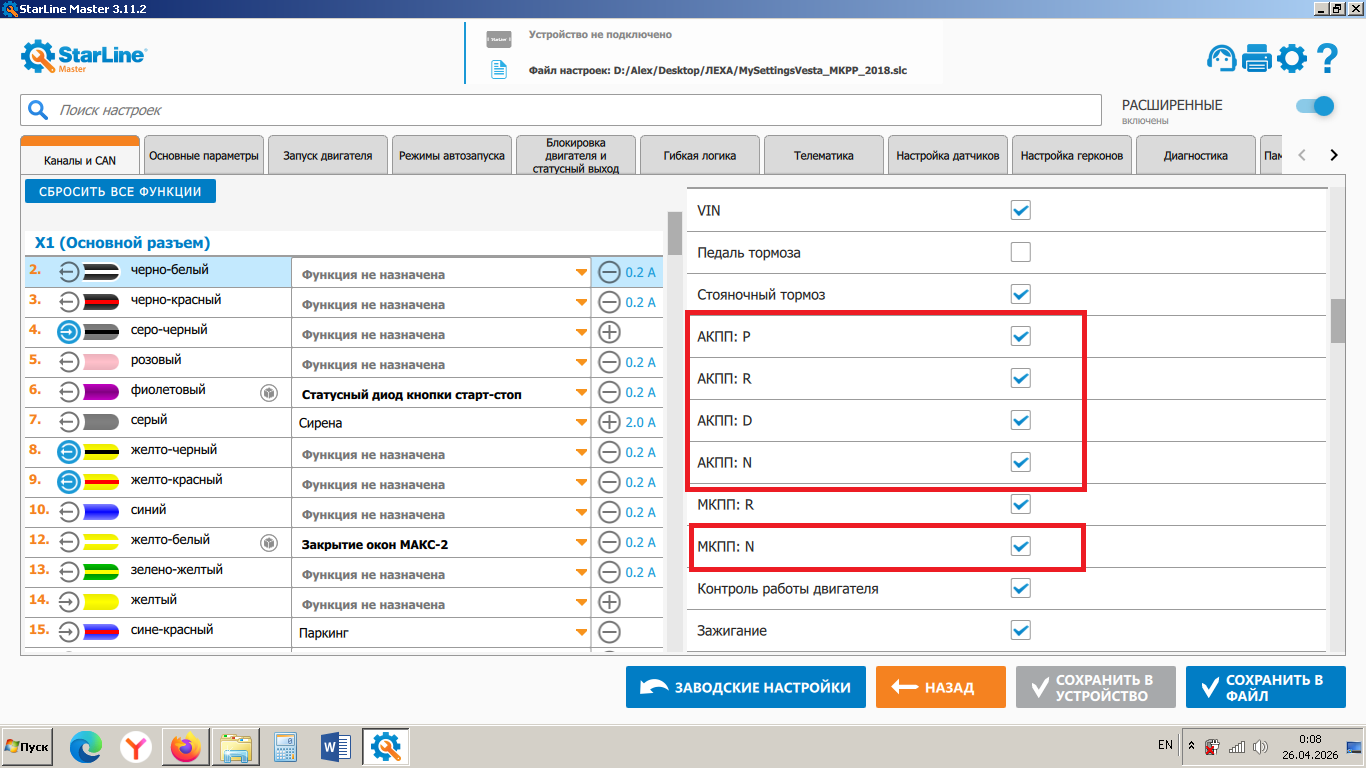Uncheck the АКПП: P checkbox

click(1020, 336)
